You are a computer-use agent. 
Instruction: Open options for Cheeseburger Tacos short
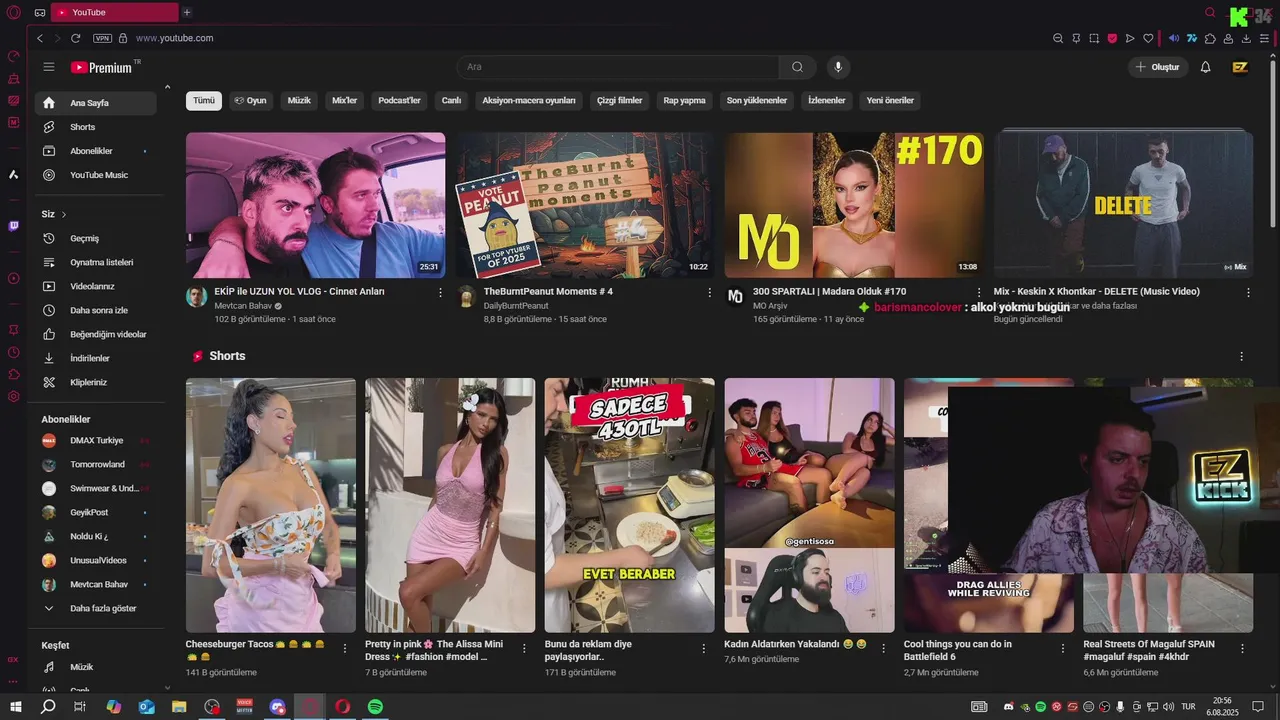point(345,648)
